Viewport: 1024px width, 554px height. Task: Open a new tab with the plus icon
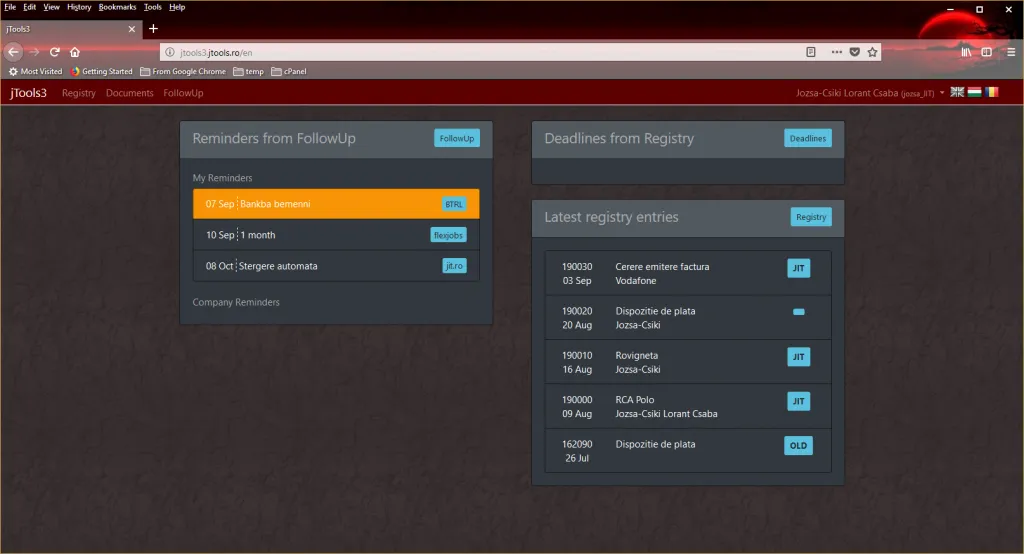153,29
